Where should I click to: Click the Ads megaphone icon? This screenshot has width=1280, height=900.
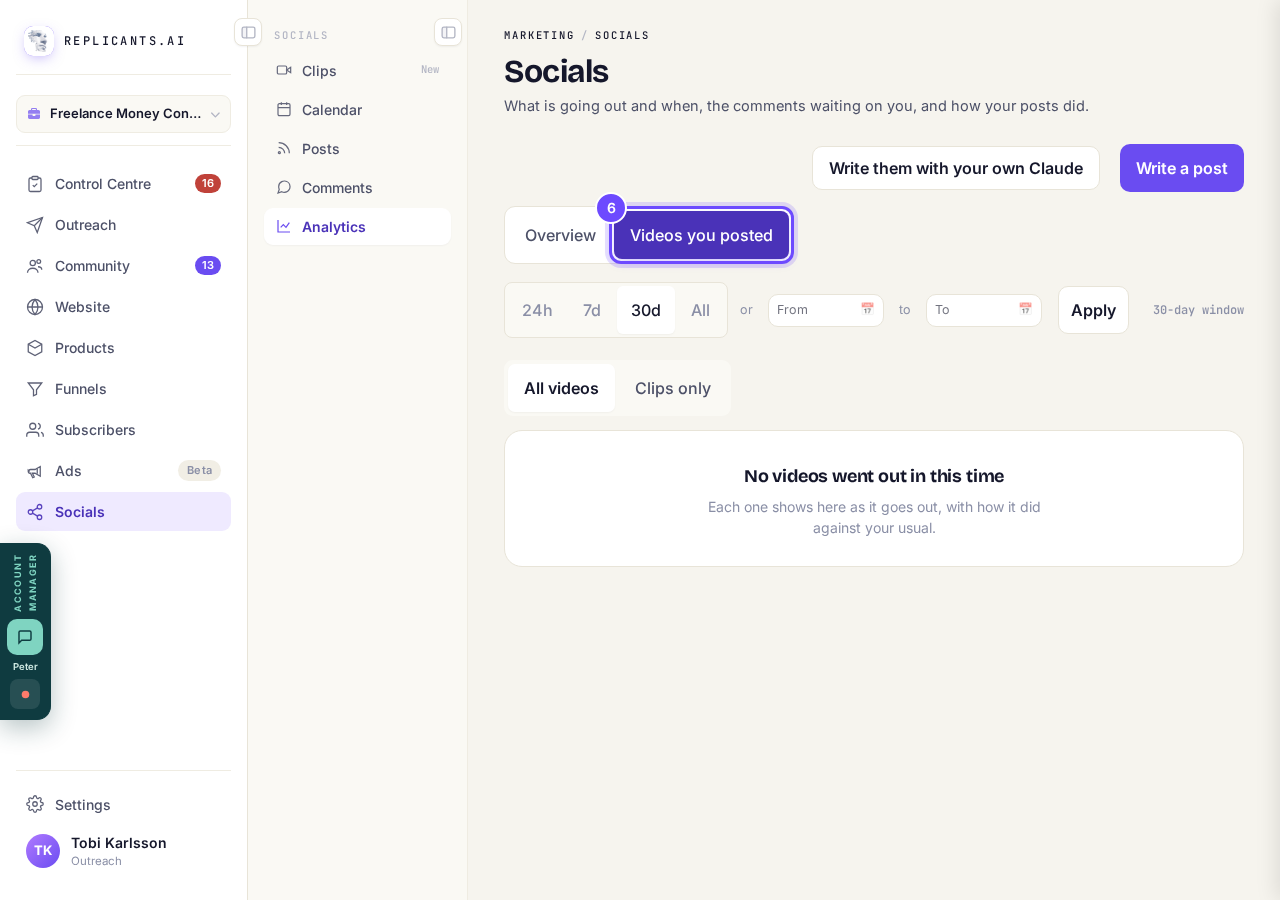click(35, 471)
